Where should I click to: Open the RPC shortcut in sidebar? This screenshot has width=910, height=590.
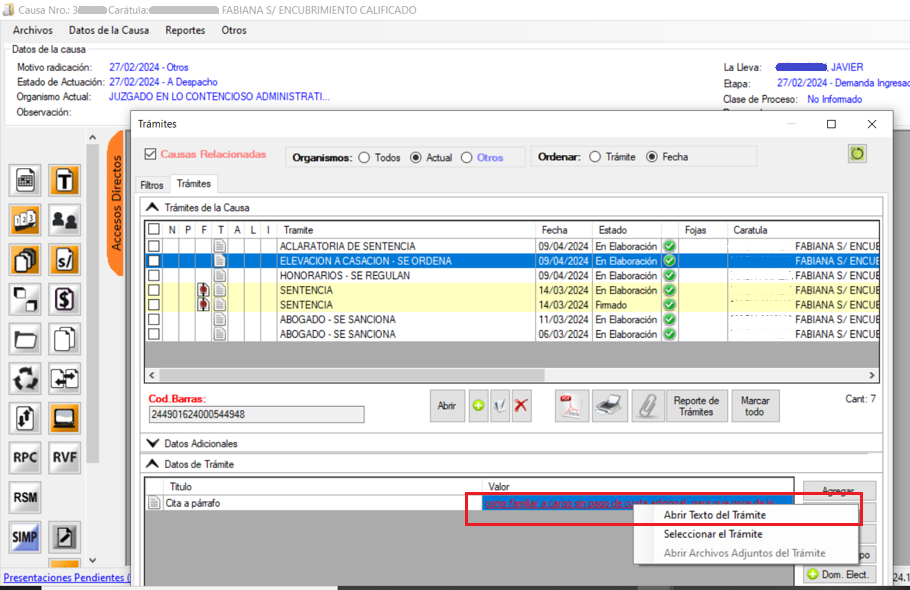[x=26, y=456]
